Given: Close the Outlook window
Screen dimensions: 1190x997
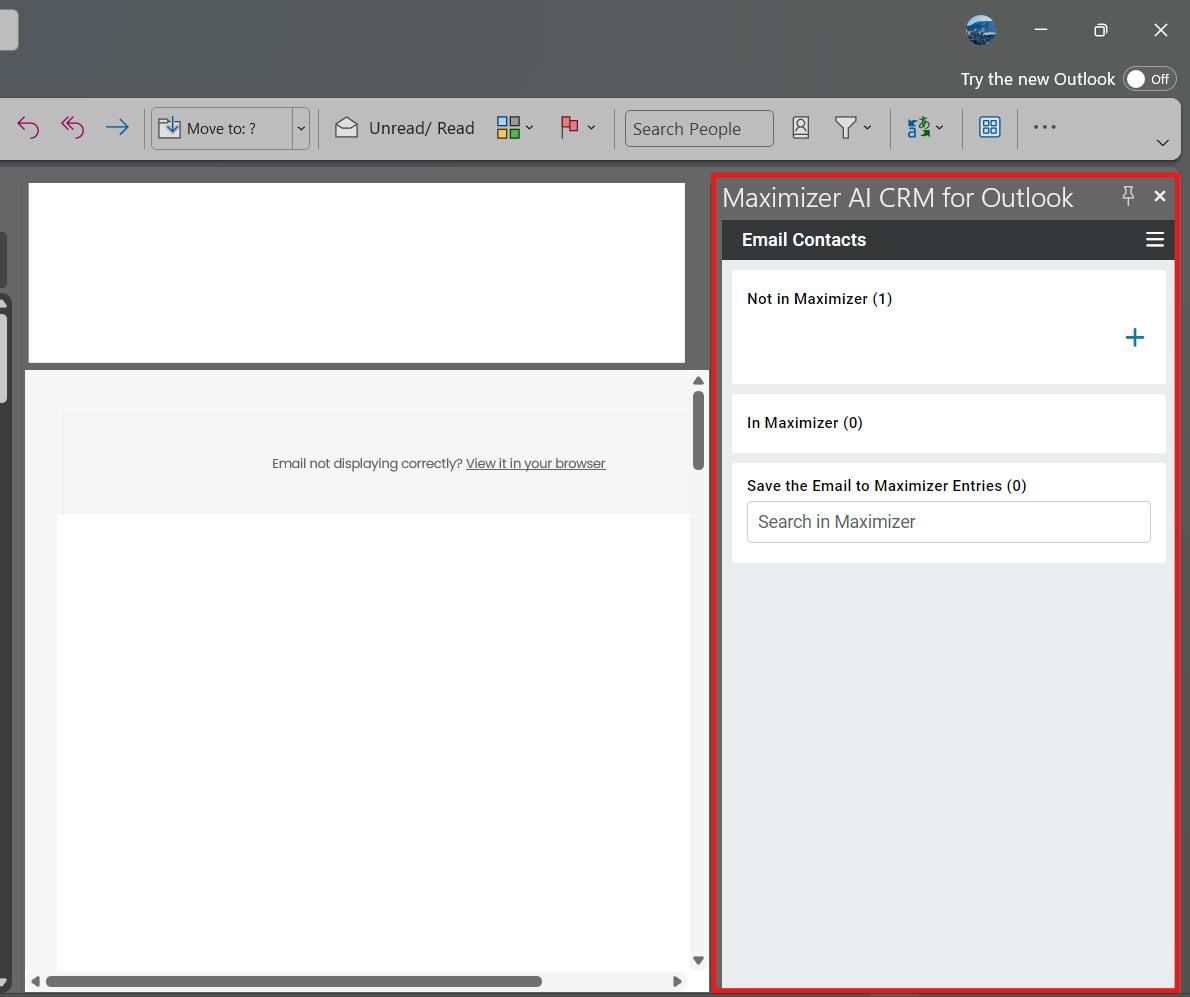Looking at the screenshot, I should (1160, 30).
